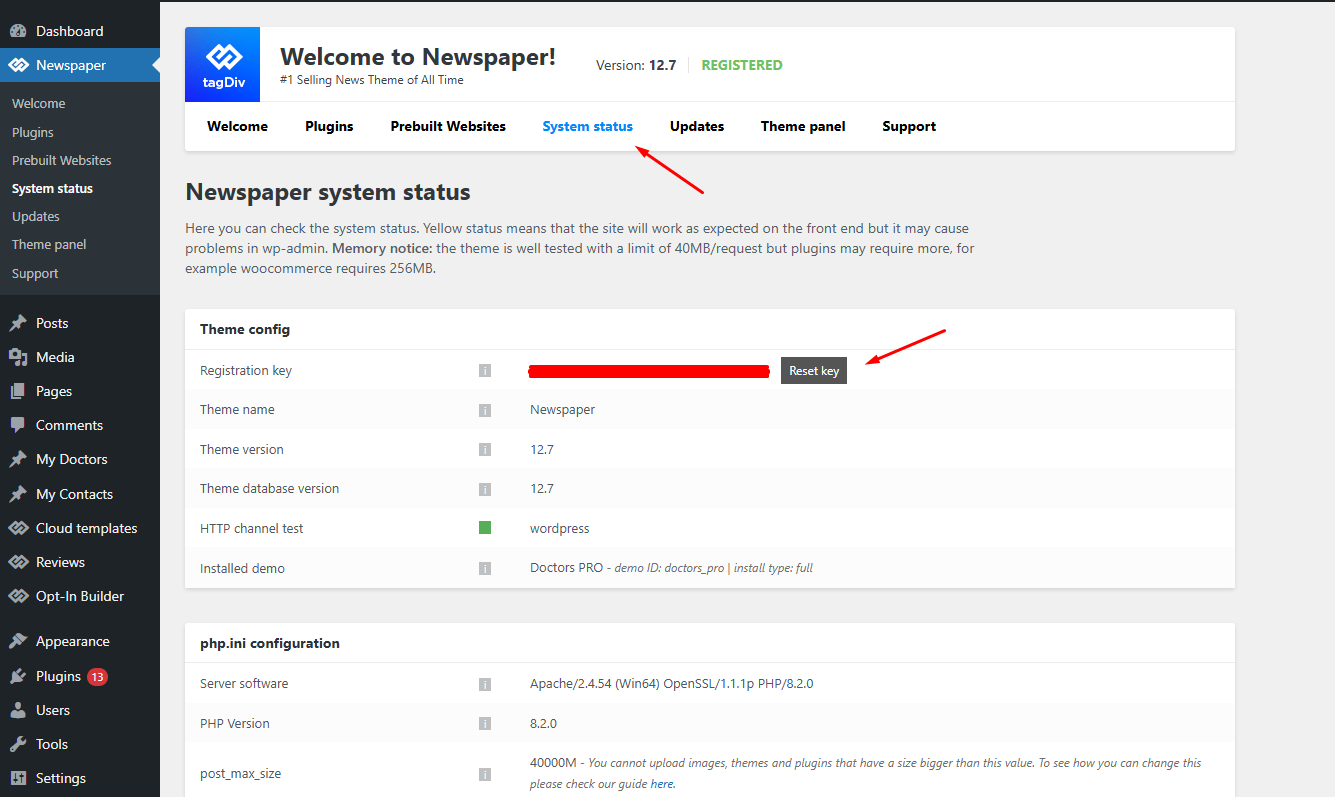The height and width of the screenshot is (797, 1335).
Task: Click the Opt-In Builder icon
Action: (x=18, y=596)
